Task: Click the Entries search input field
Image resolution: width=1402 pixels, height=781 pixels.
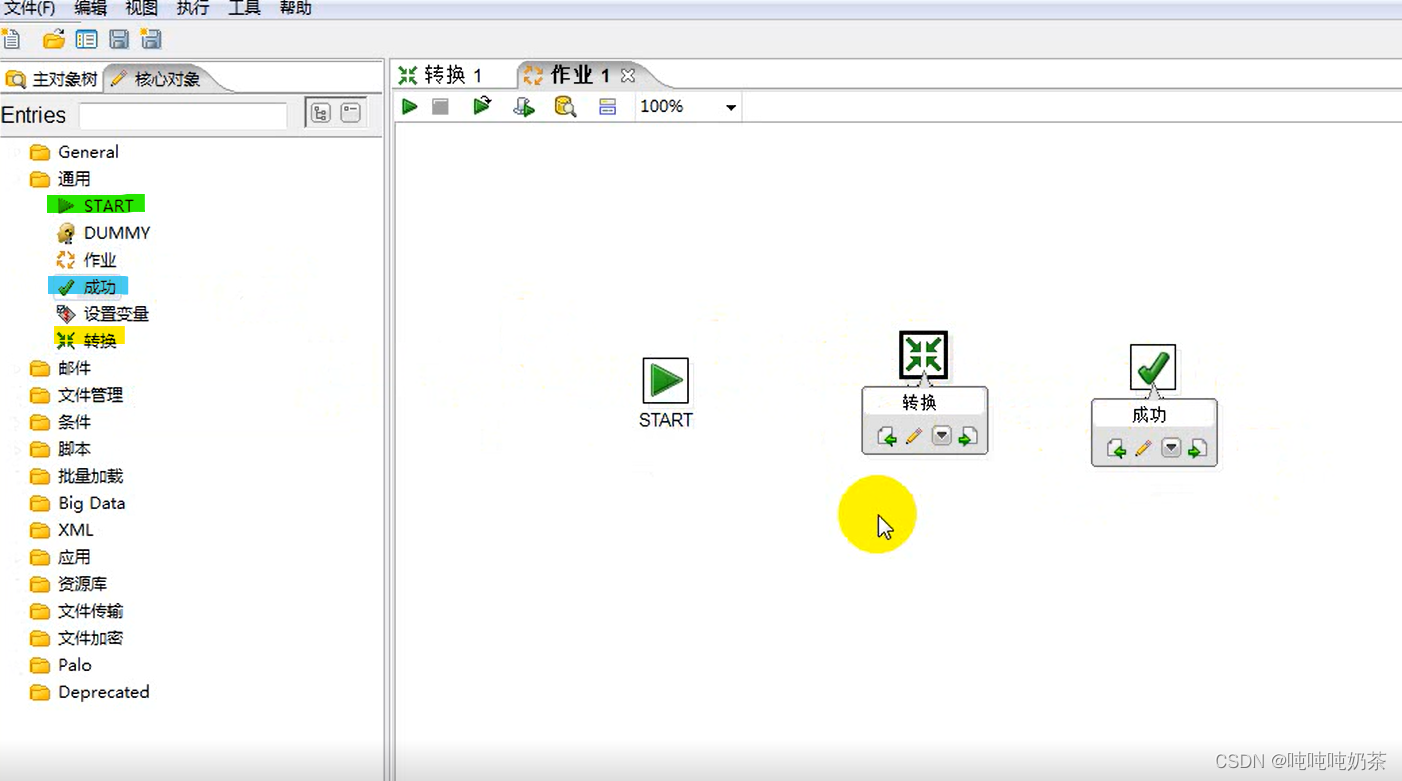Action: [x=183, y=115]
